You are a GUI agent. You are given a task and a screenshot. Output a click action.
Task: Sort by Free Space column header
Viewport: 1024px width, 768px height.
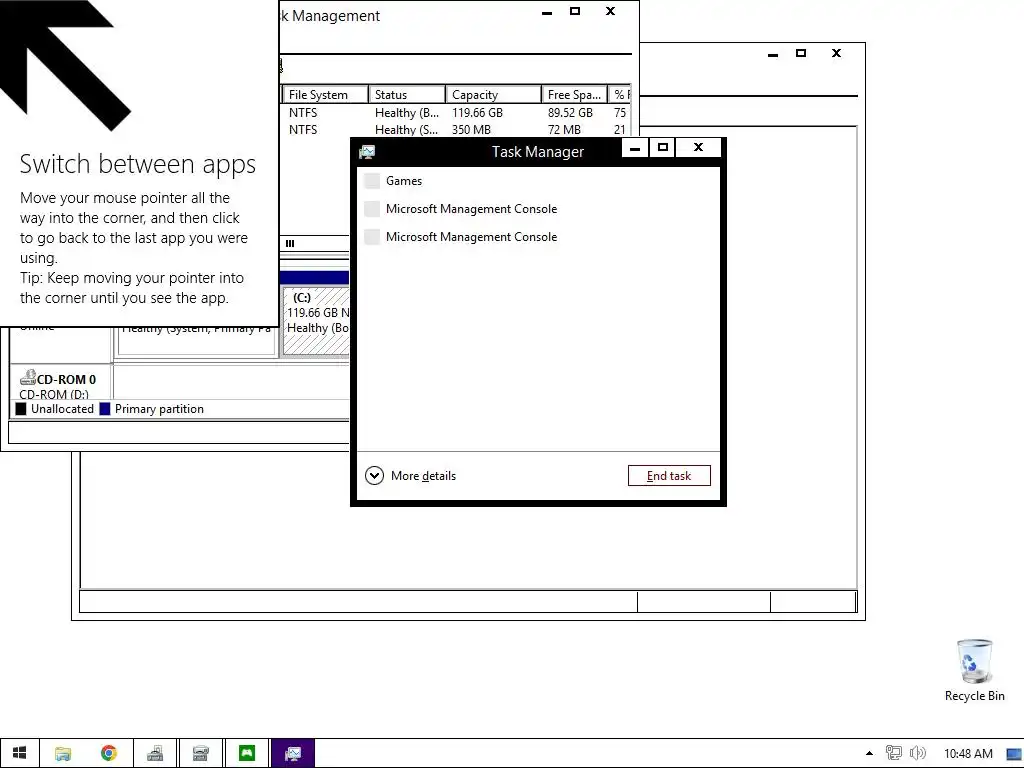pyautogui.click(x=575, y=95)
